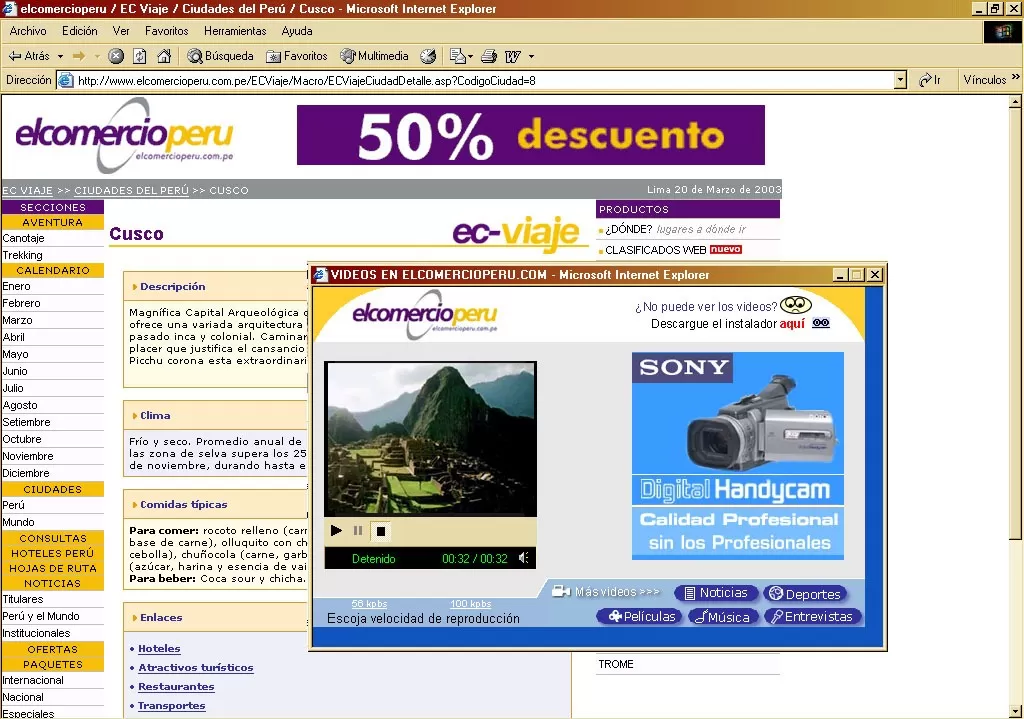The height and width of the screenshot is (719, 1024).
Task: Play the Machu Picchu video
Action: click(x=336, y=531)
